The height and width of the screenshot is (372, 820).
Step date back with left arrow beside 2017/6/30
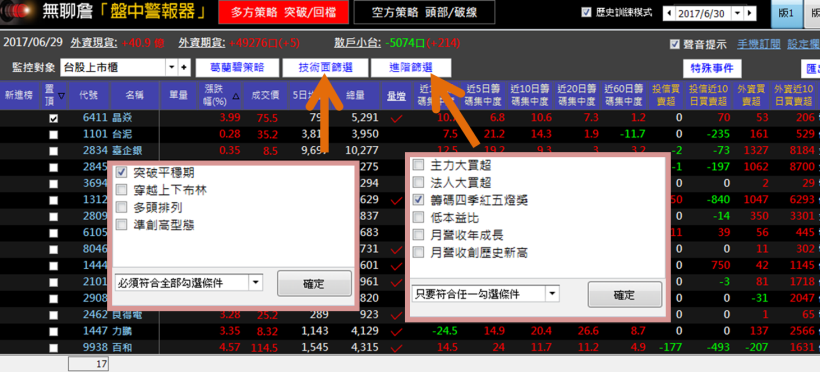[x=669, y=13]
